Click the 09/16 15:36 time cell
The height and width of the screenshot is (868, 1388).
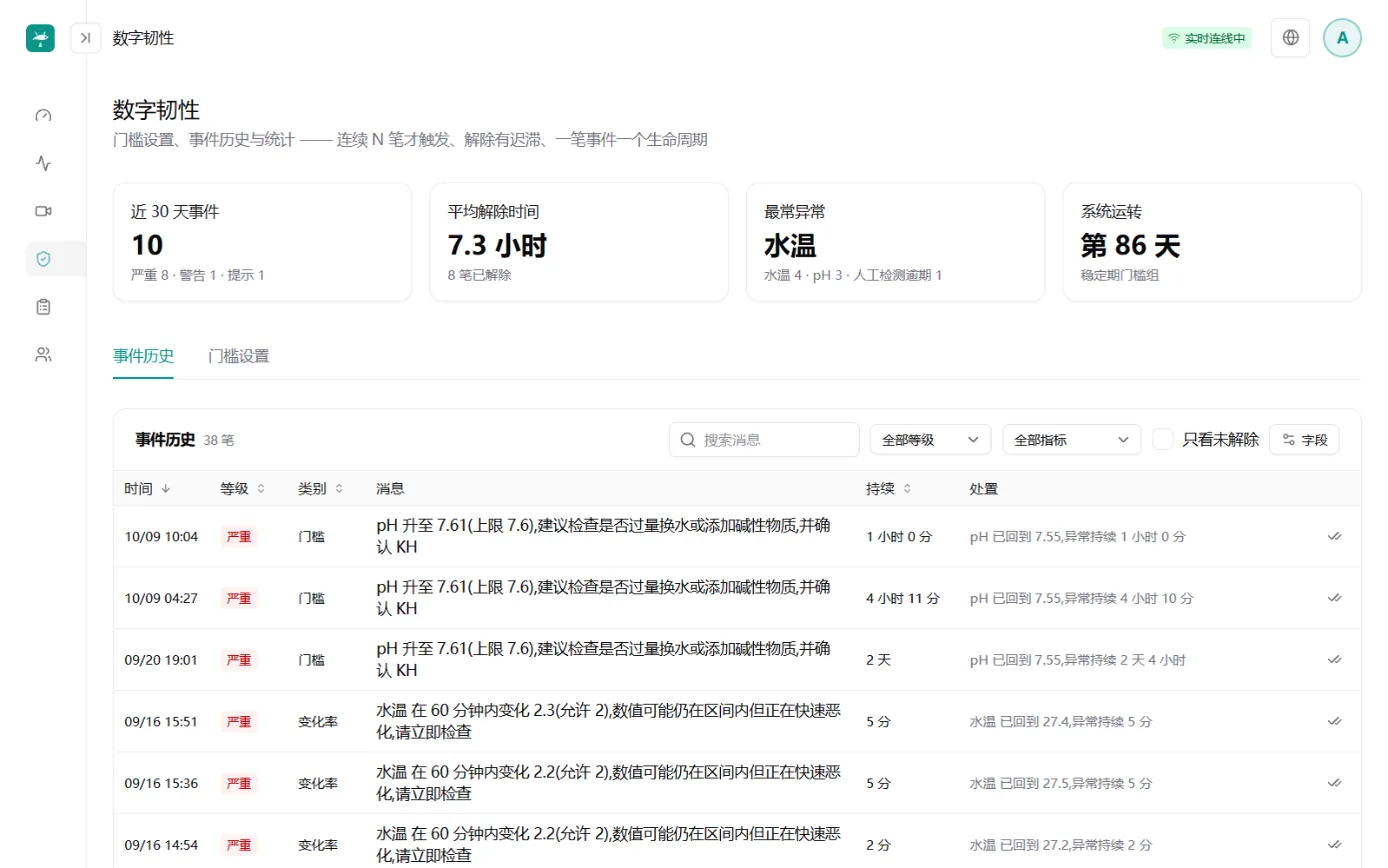coord(161,783)
